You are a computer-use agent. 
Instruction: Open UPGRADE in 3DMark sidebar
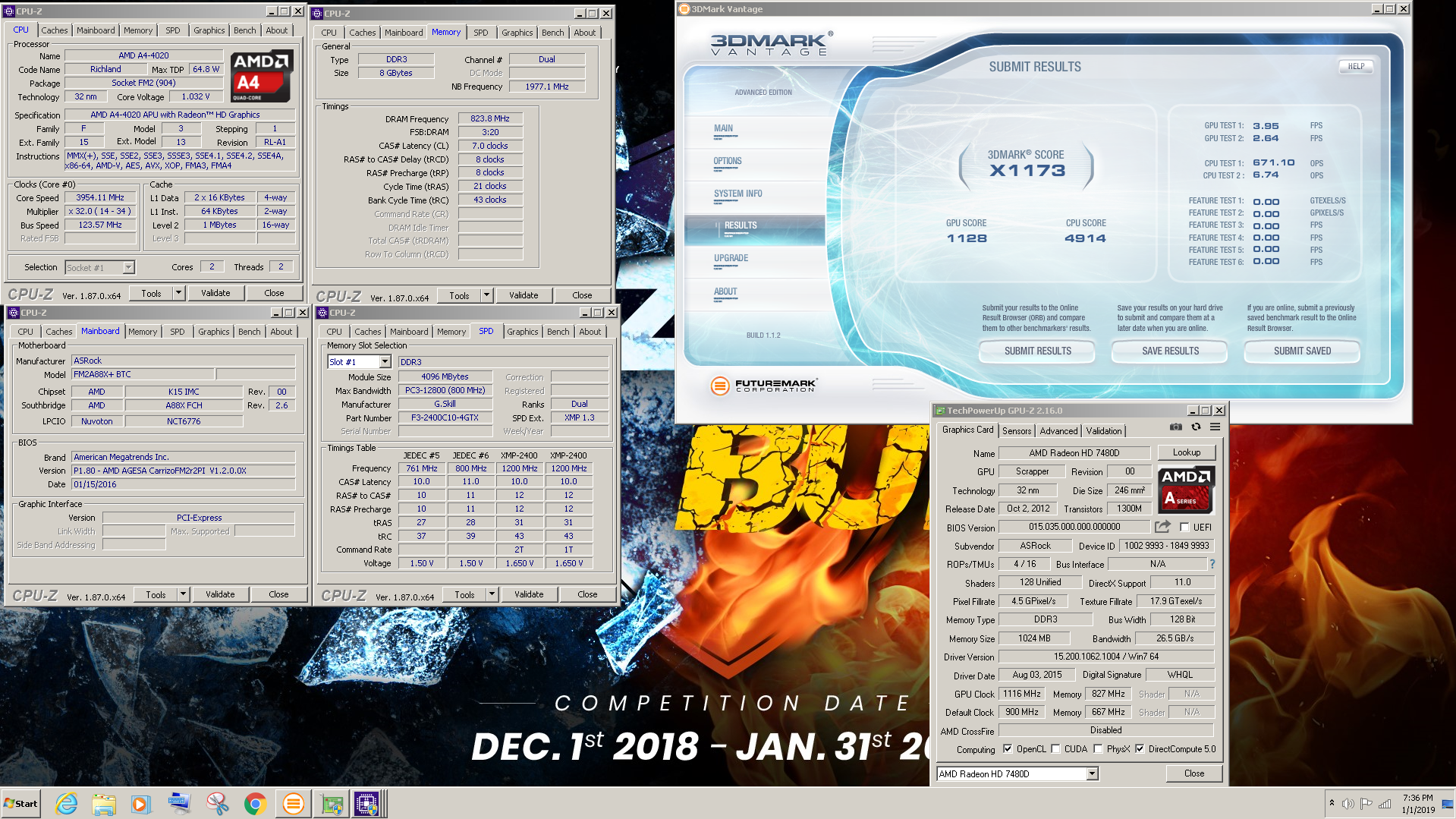pos(731,259)
